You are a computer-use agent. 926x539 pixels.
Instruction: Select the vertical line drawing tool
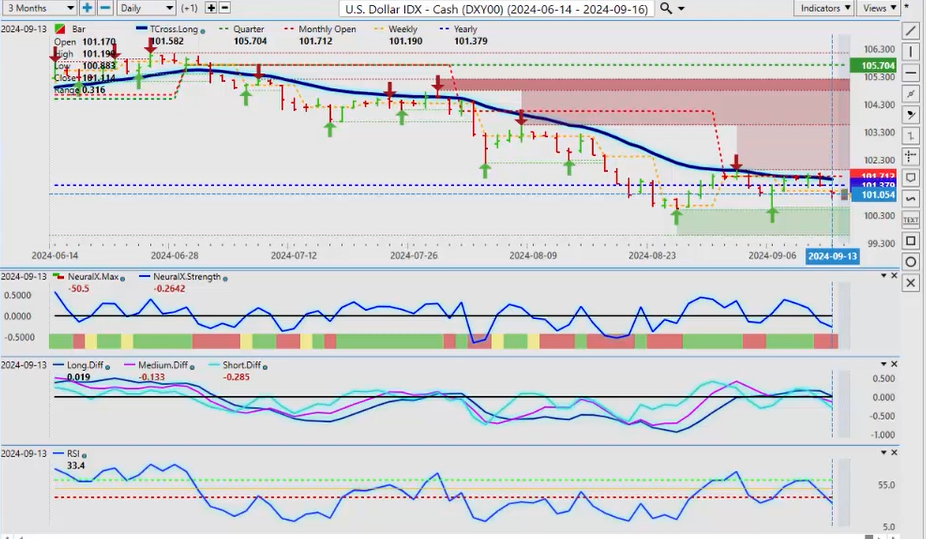(x=911, y=52)
